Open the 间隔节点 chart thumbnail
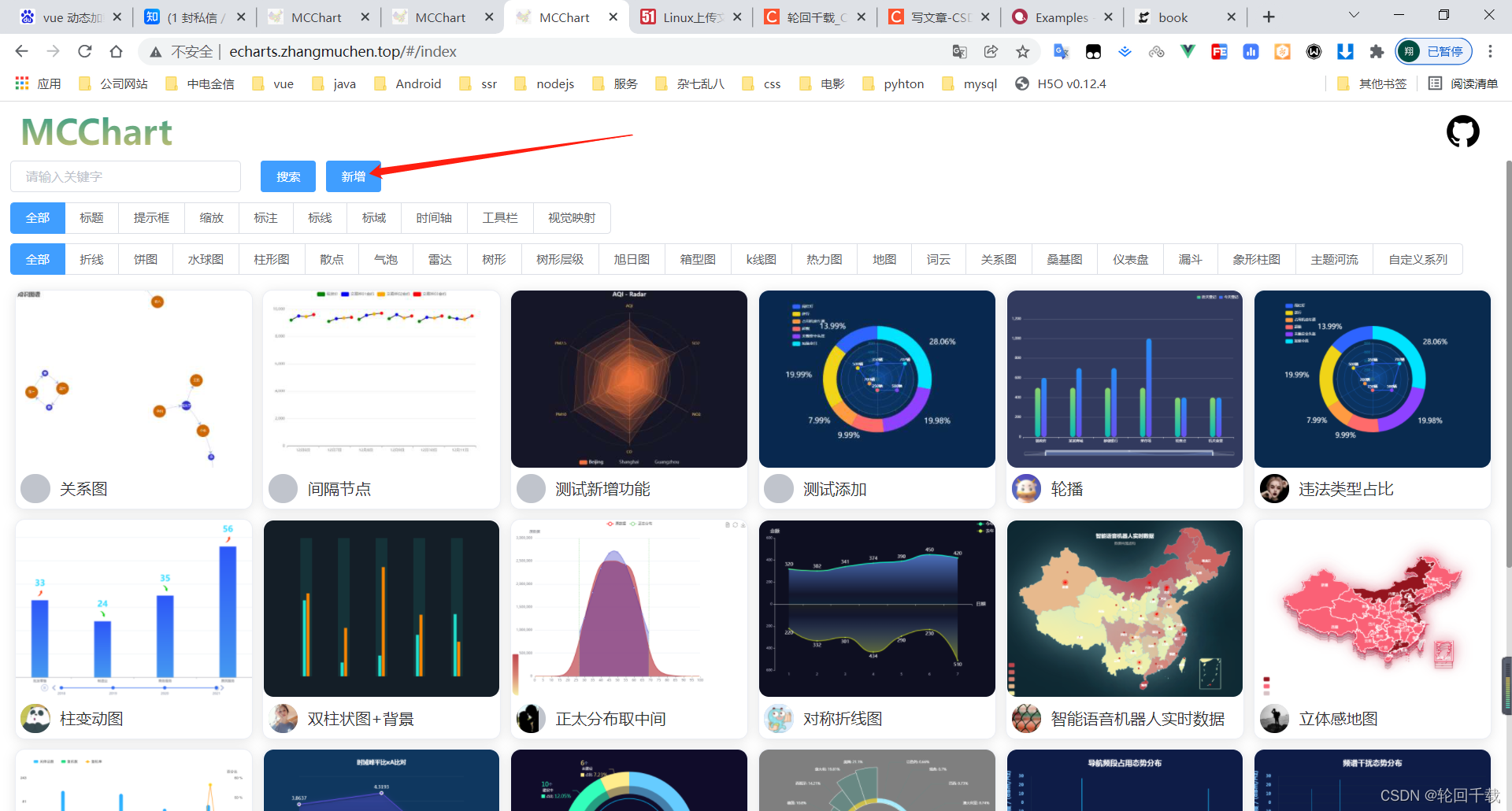 coord(381,379)
